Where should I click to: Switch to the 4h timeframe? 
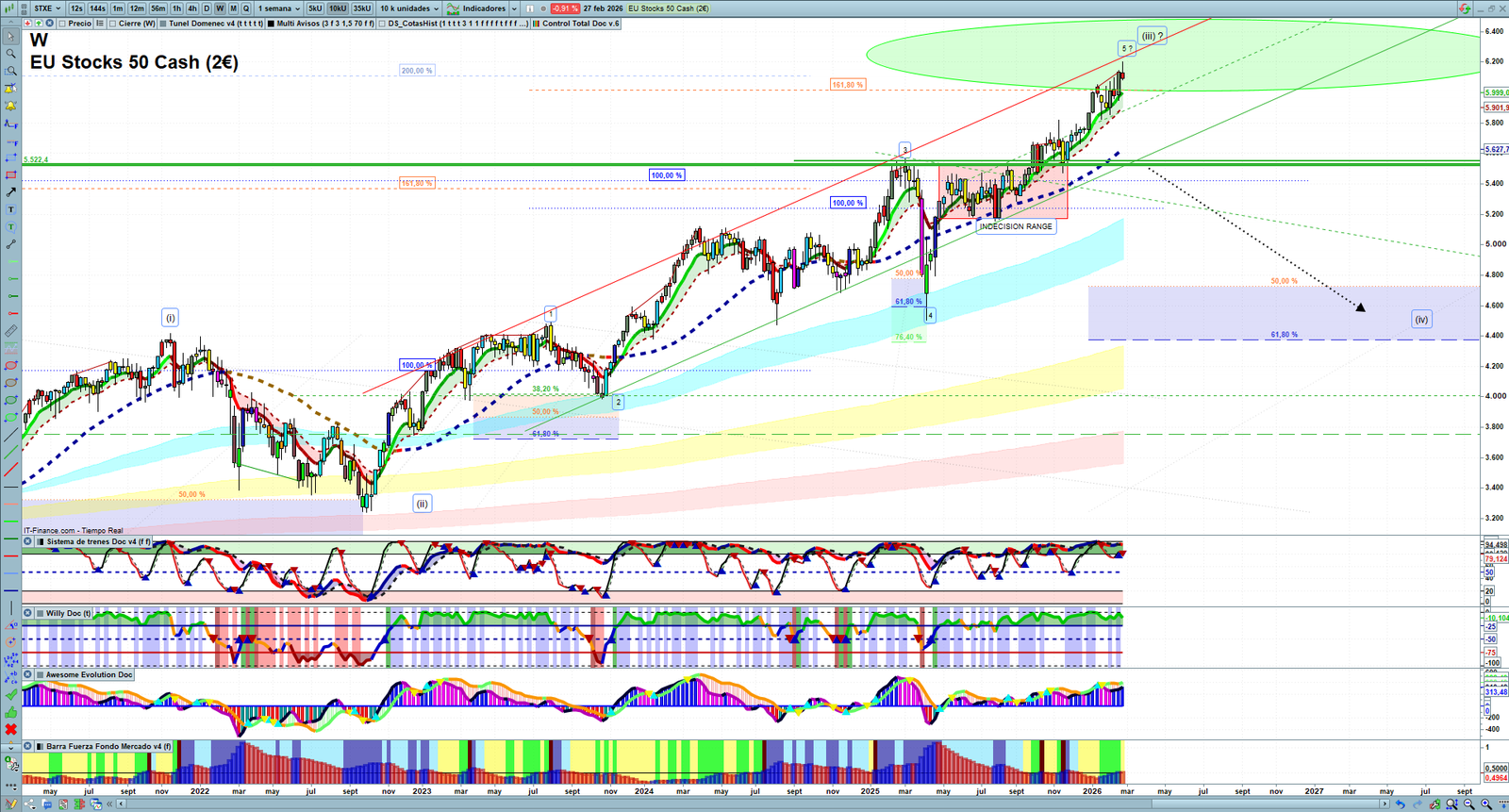(192, 8)
